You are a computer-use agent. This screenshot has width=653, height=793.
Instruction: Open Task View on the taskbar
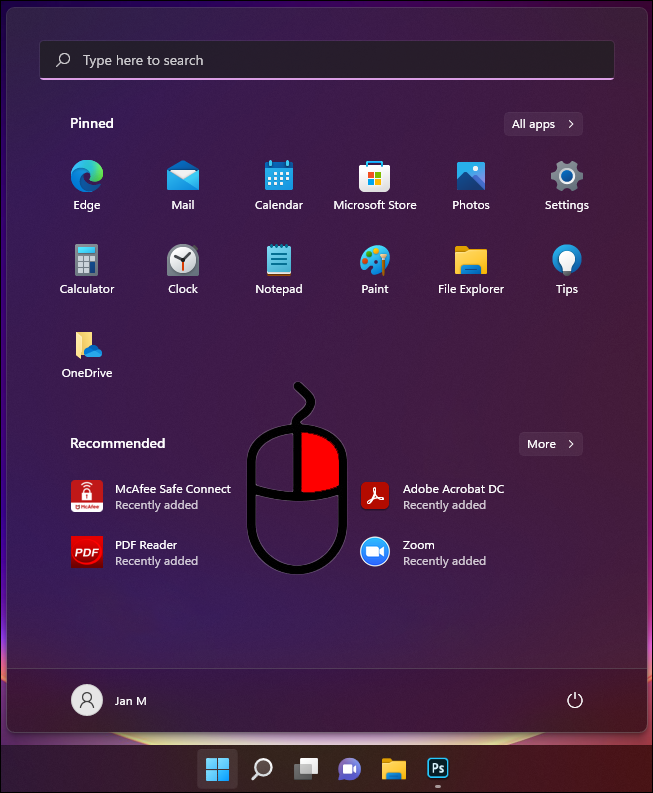[x=306, y=769]
